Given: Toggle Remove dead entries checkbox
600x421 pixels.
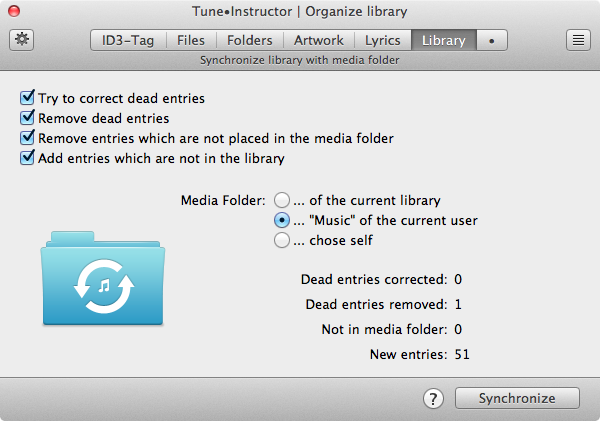Looking at the screenshot, I should point(27,117).
